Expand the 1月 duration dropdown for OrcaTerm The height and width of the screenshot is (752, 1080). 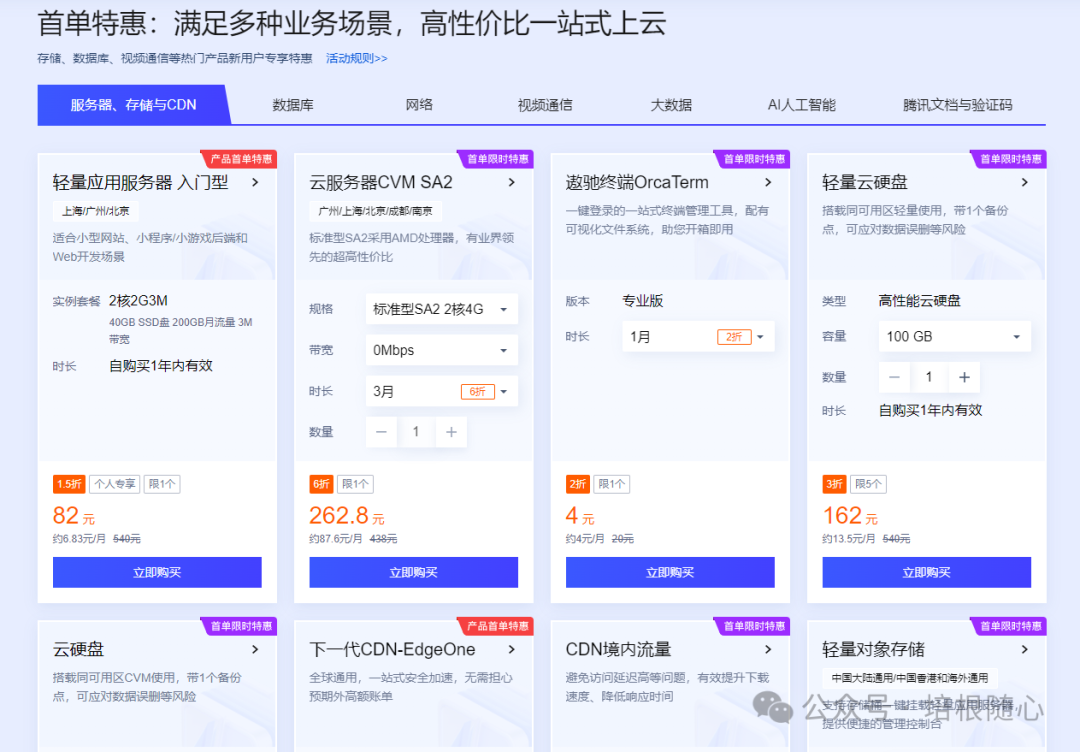(x=698, y=337)
